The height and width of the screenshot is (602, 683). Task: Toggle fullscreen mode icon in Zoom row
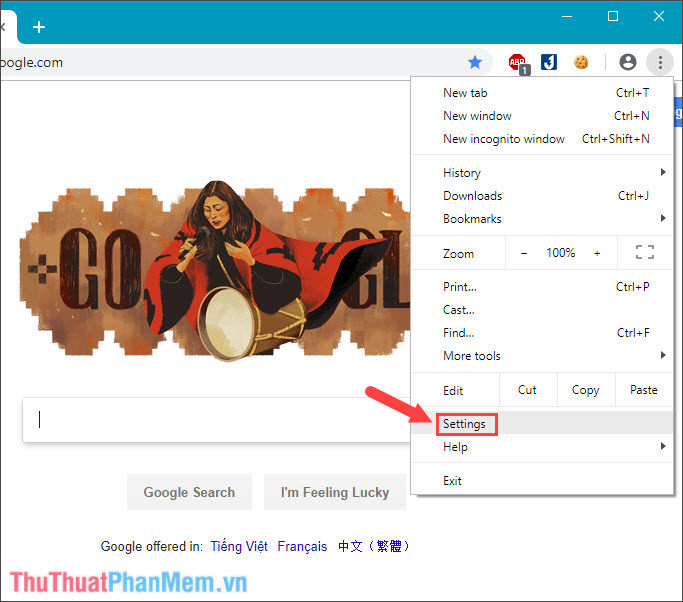645,252
